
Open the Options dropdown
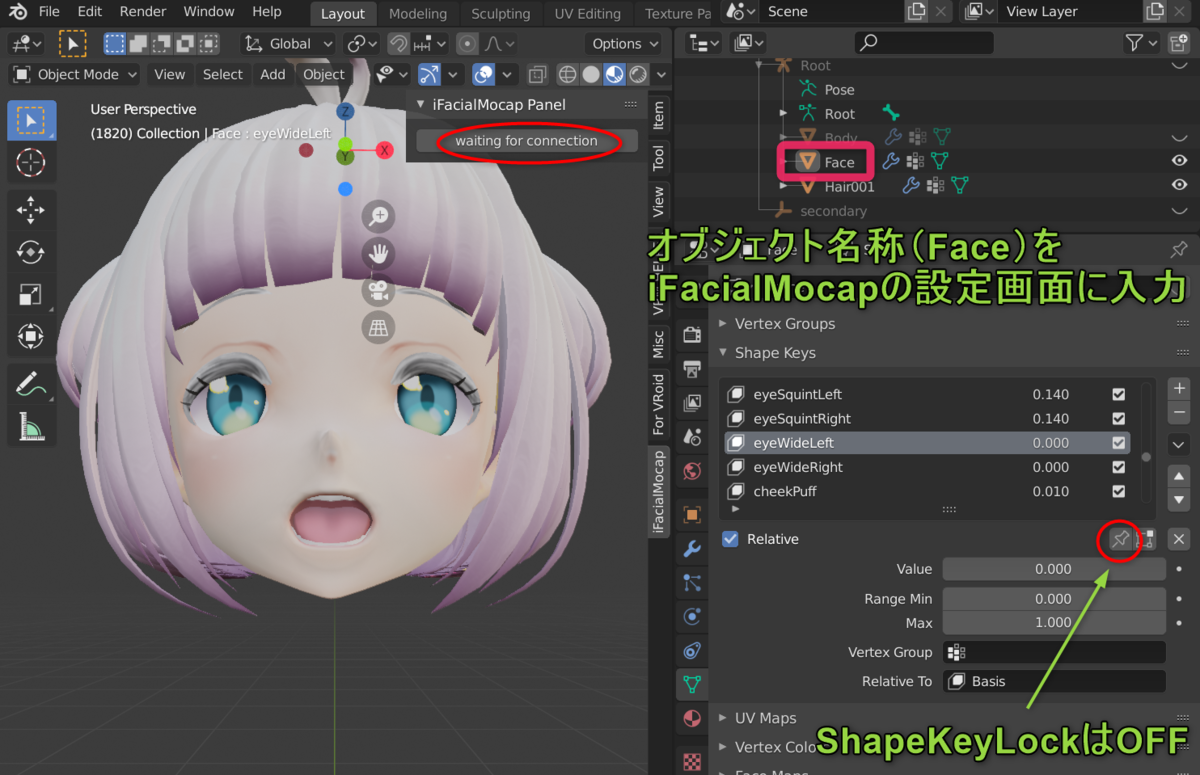tap(625, 44)
